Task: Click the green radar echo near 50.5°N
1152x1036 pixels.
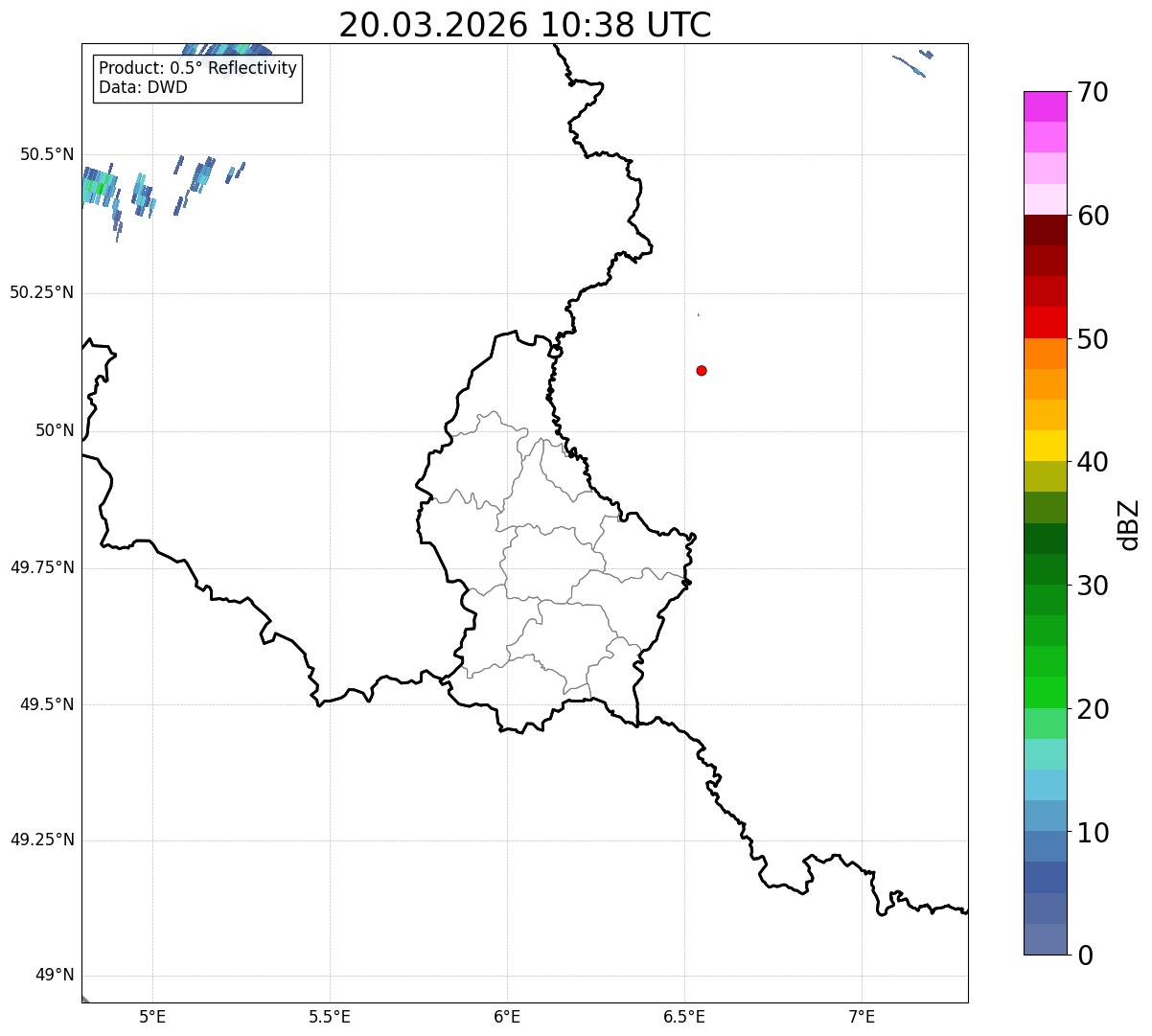Action: pos(99,189)
